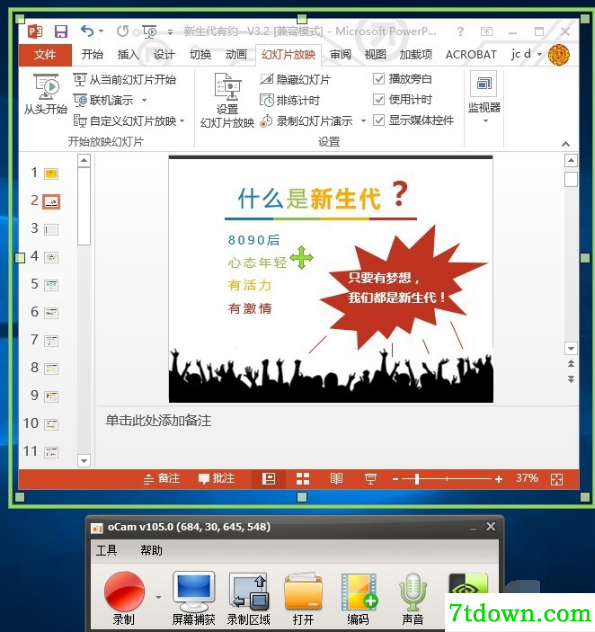Image resolution: width=595 pixels, height=632 pixels.
Task: Open oCam 帮助 menu
Action: point(151,550)
